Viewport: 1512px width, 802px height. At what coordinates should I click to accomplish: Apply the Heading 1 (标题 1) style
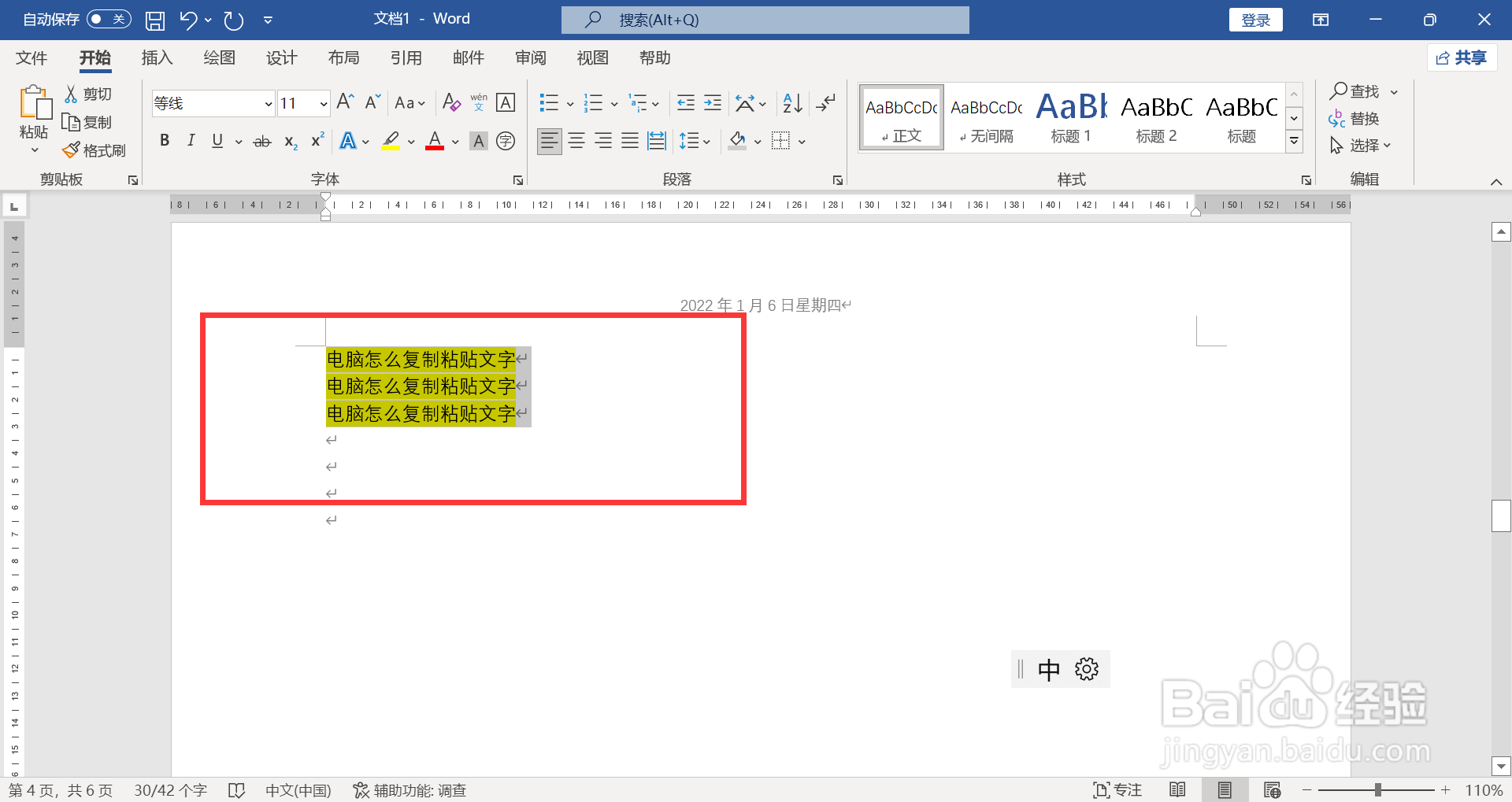(1071, 117)
